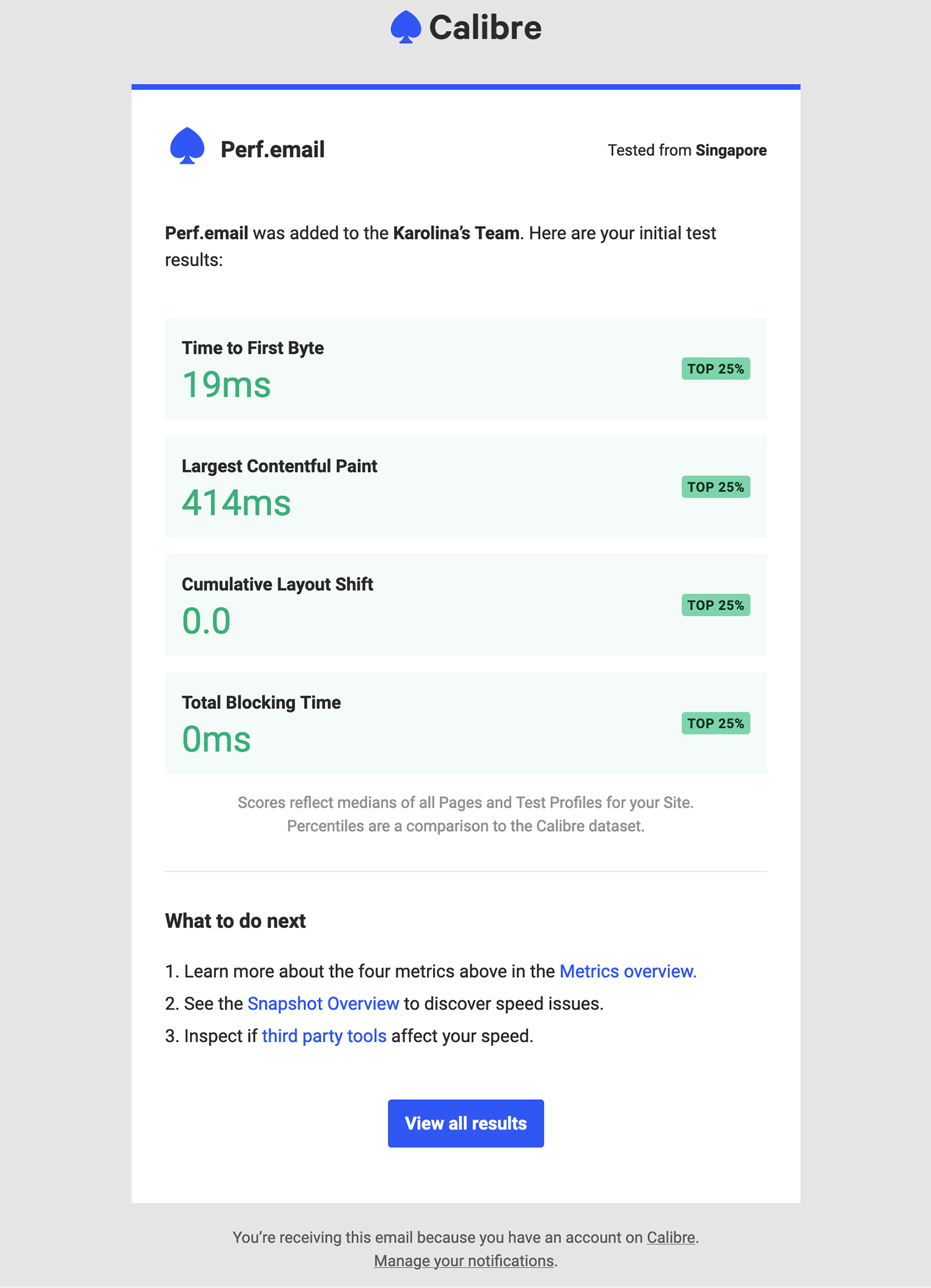The height and width of the screenshot is (1288, 931).
Task: Click the TOP 25% badge for Largest Contentful Paint
Action: pos(715,487)
